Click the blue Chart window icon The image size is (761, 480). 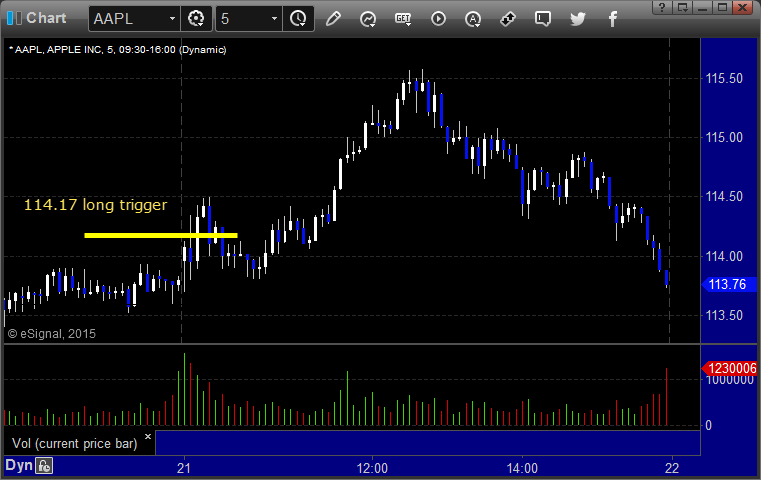coord(14,18)
